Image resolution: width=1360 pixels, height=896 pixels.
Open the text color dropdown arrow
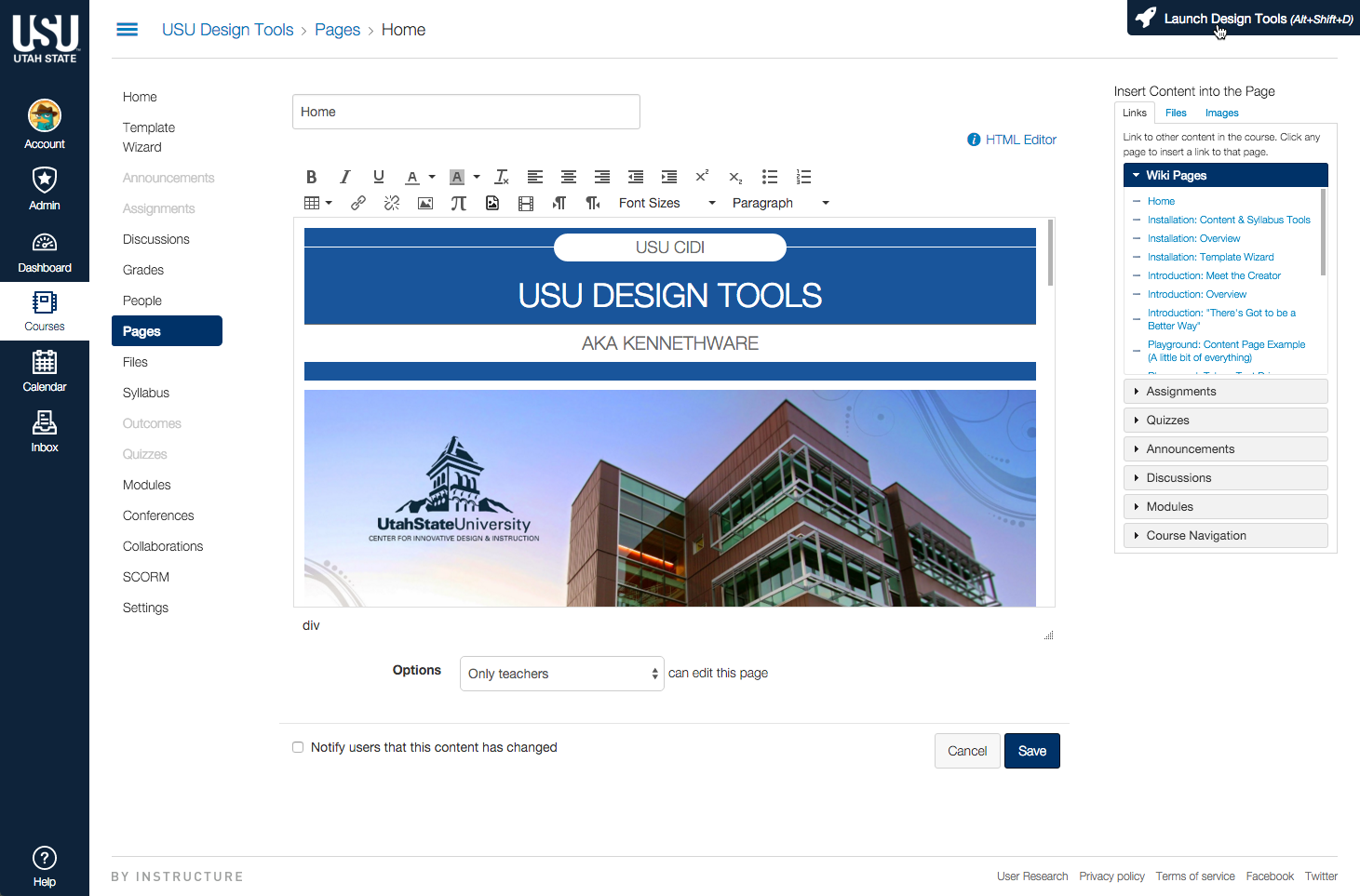[x=432, y=177]
